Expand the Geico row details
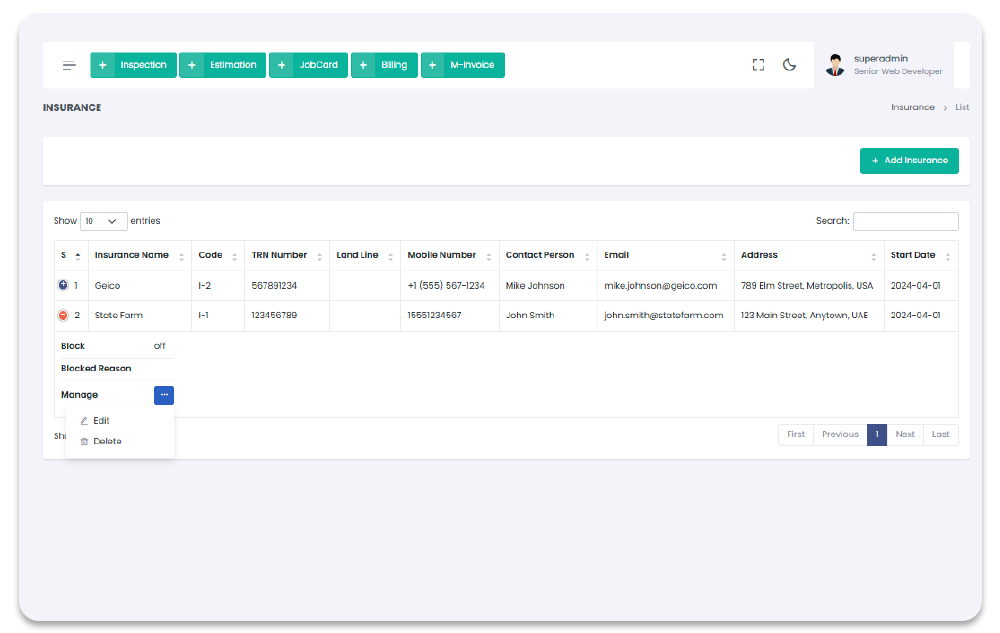Screen dimensions: 1000x633 (64, 286)
